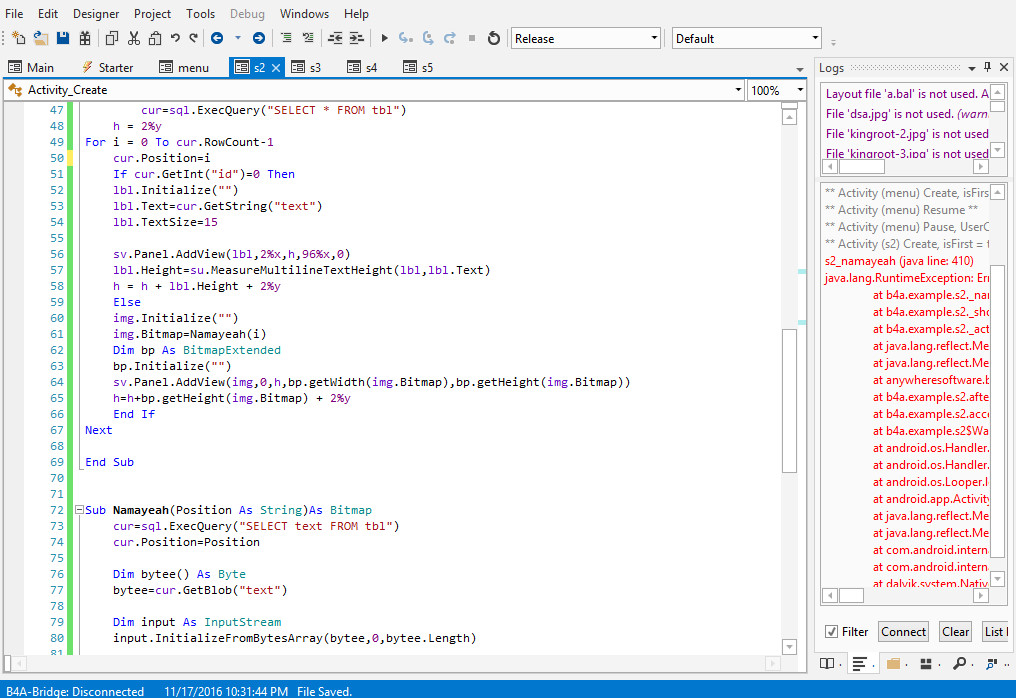1016x698 pixels.
Task: Open the 100% zoom level dropdown
Action: [777, 90]
